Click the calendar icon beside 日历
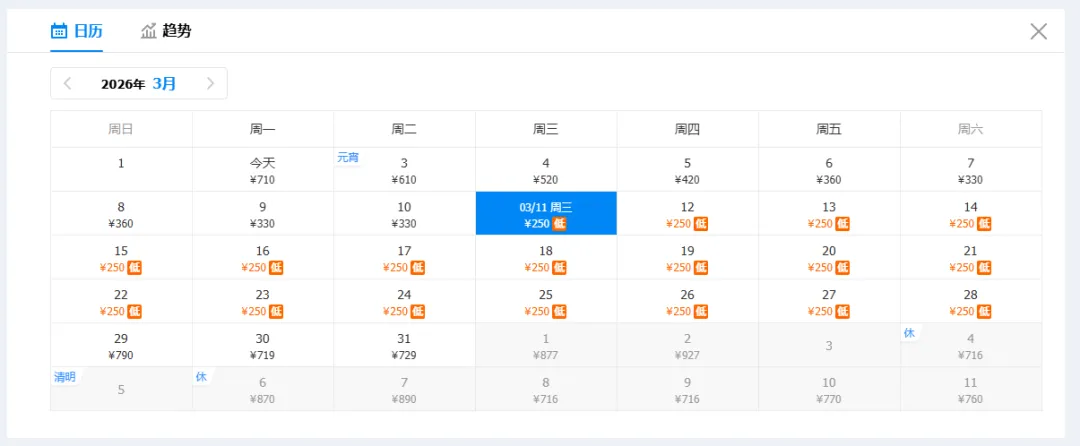 (x=59, y=31)
